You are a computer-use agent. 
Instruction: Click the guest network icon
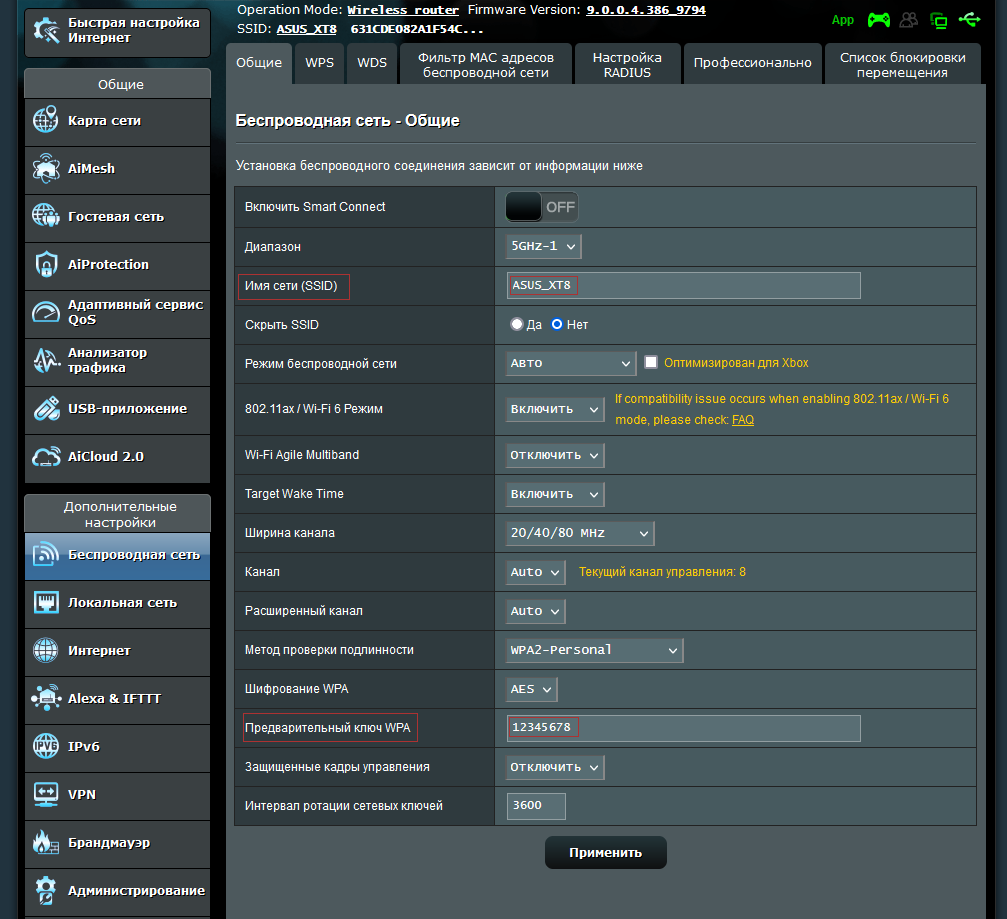46,216
